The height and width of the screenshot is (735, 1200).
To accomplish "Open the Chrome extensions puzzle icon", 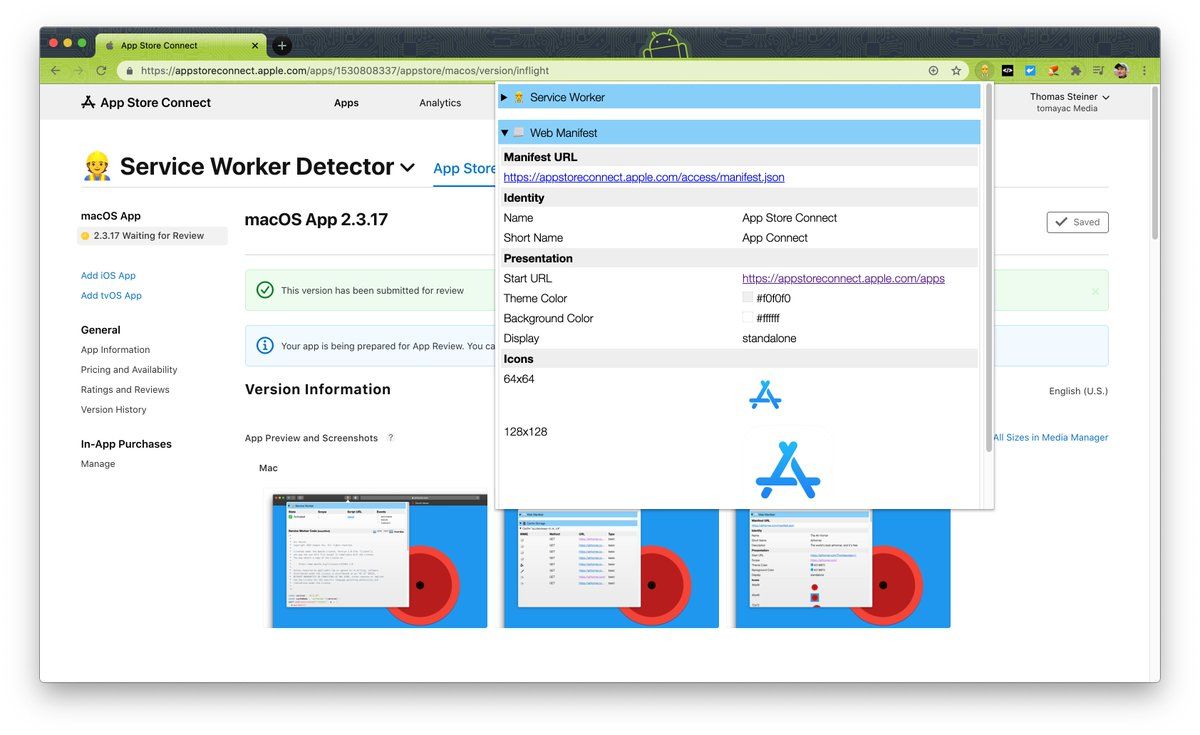I will [x=1076, y=71].
